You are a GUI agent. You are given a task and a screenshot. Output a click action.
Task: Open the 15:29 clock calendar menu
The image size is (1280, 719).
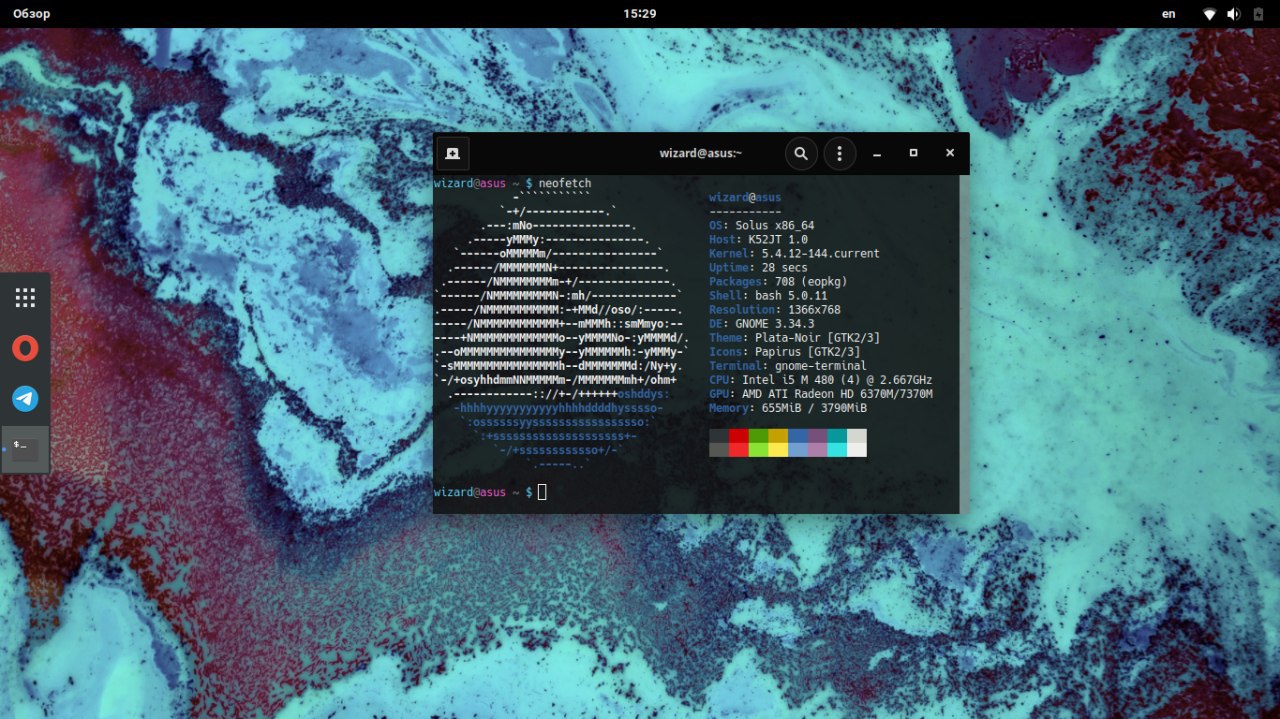coord(640,14)
